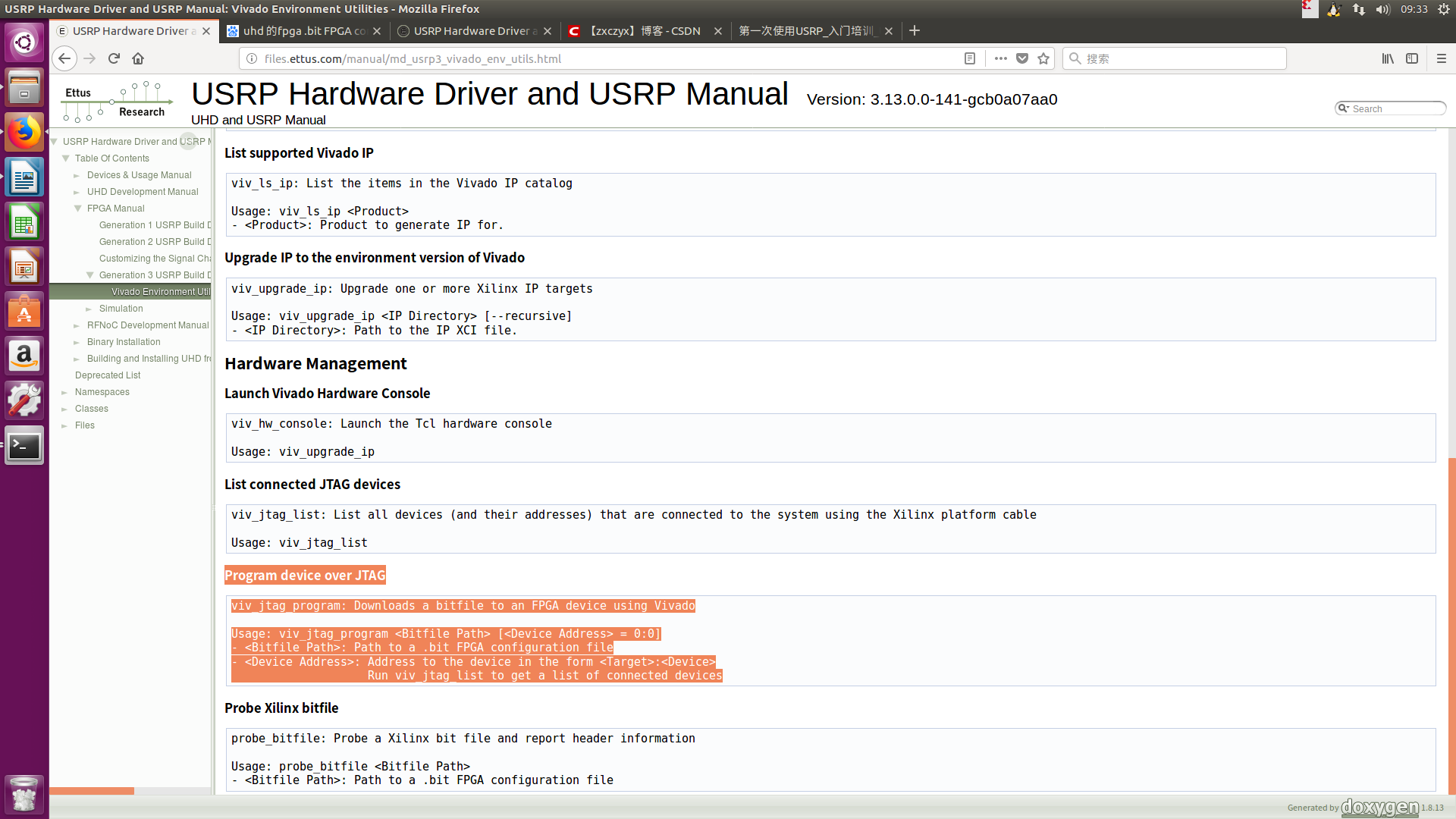Image resolution: width=1456 pixels, height=819 pixels.
Task: Collapse the FPGA Manual node
Action: point(77,209)
